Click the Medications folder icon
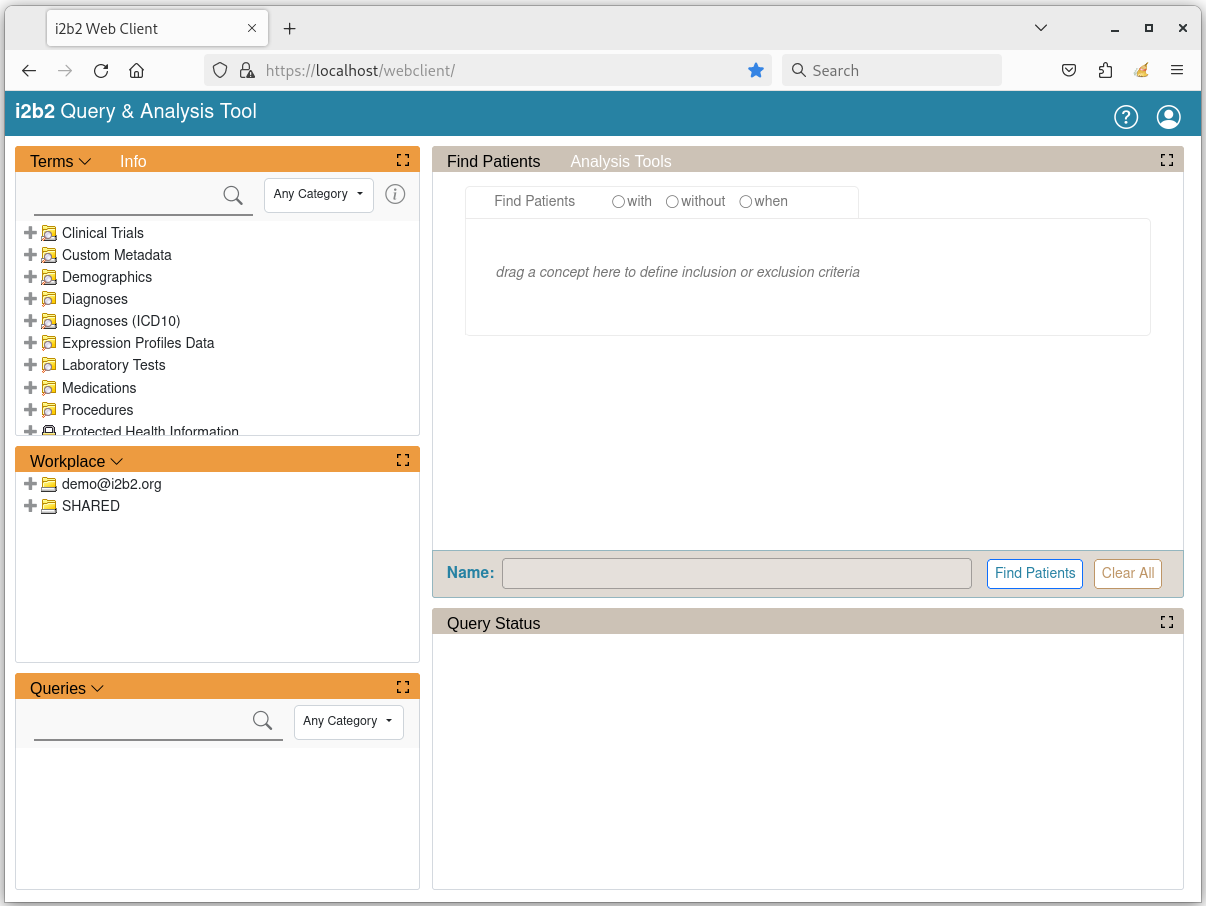The width and height of the screenshot is (1206, 906). 49,388
